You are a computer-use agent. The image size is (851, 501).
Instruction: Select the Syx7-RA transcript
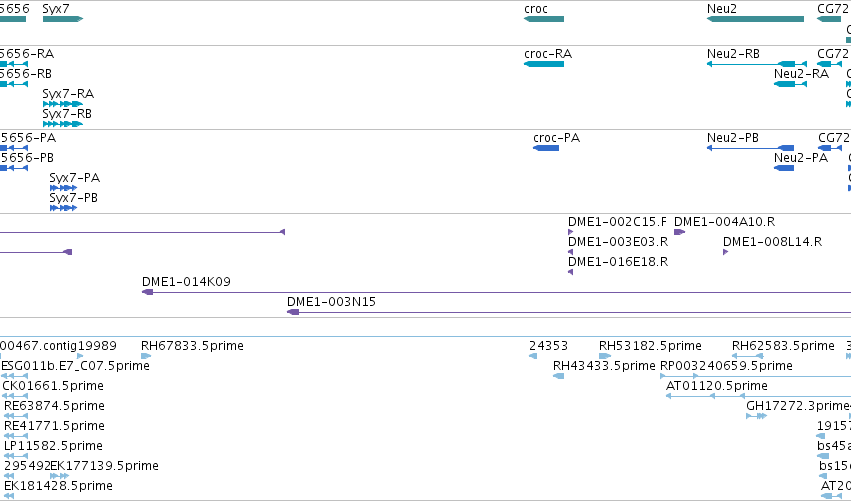[62, 104]
